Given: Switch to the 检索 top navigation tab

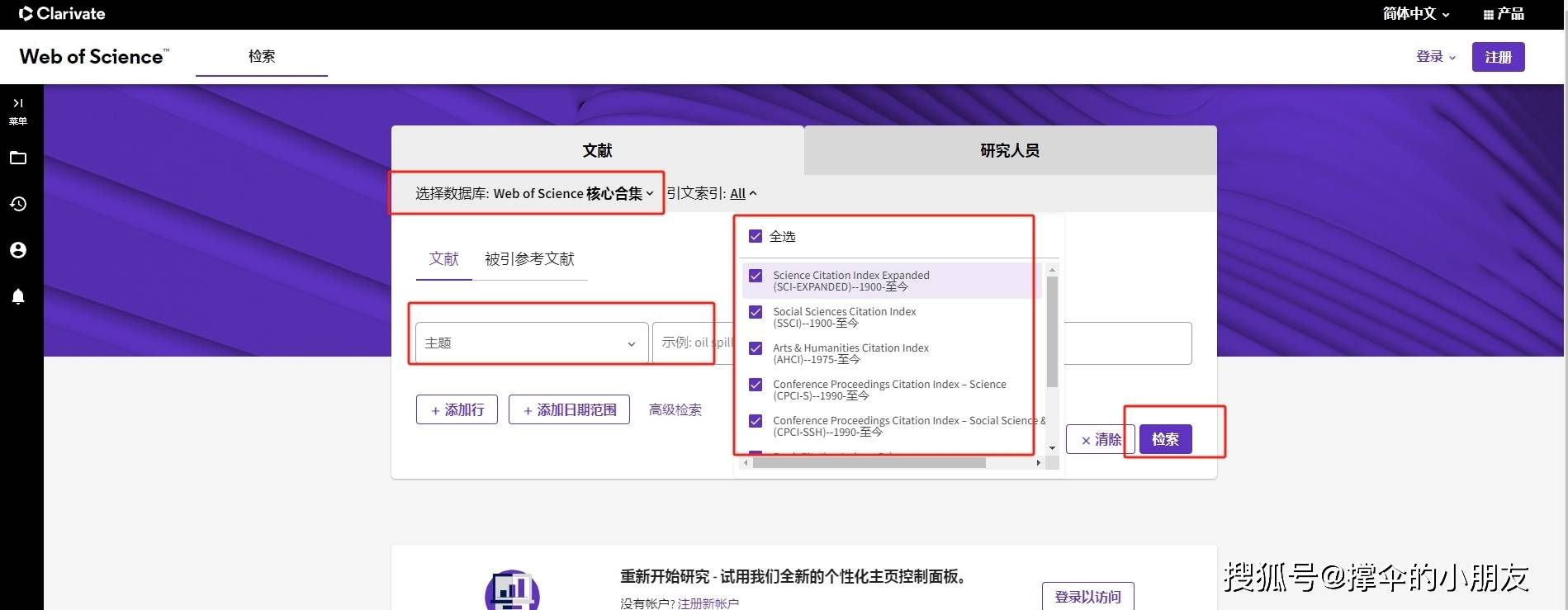Looking at the screenshot, I should tap(262, 56).
